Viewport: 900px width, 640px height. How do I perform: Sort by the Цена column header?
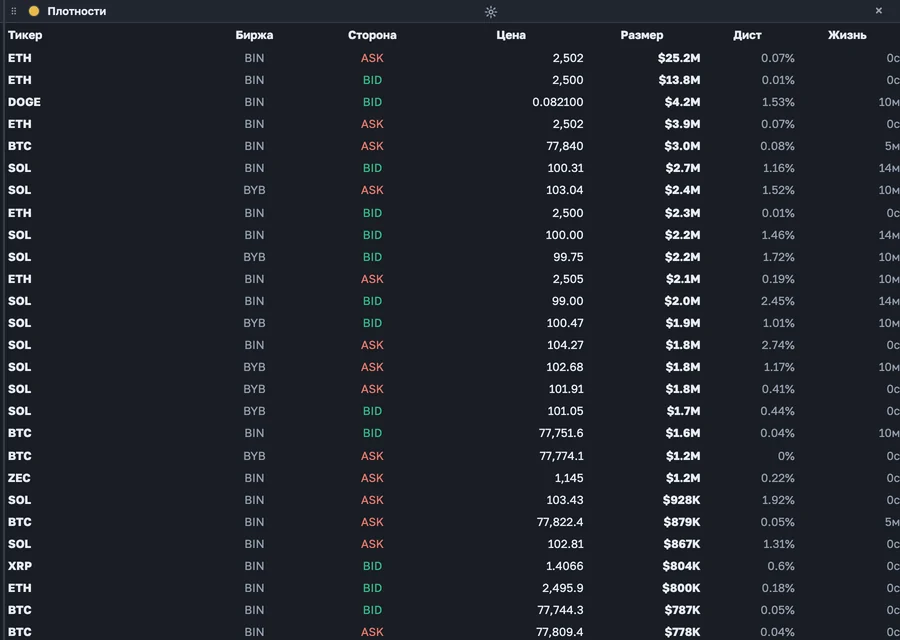(x=511, y=35)
